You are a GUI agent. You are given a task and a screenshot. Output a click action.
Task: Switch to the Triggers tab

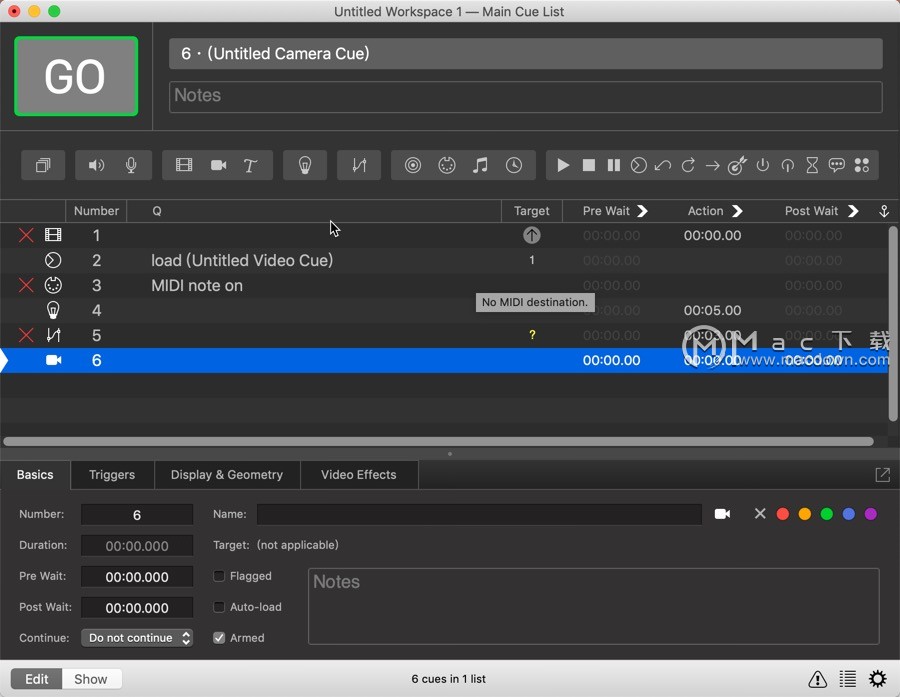click(112, 475)
